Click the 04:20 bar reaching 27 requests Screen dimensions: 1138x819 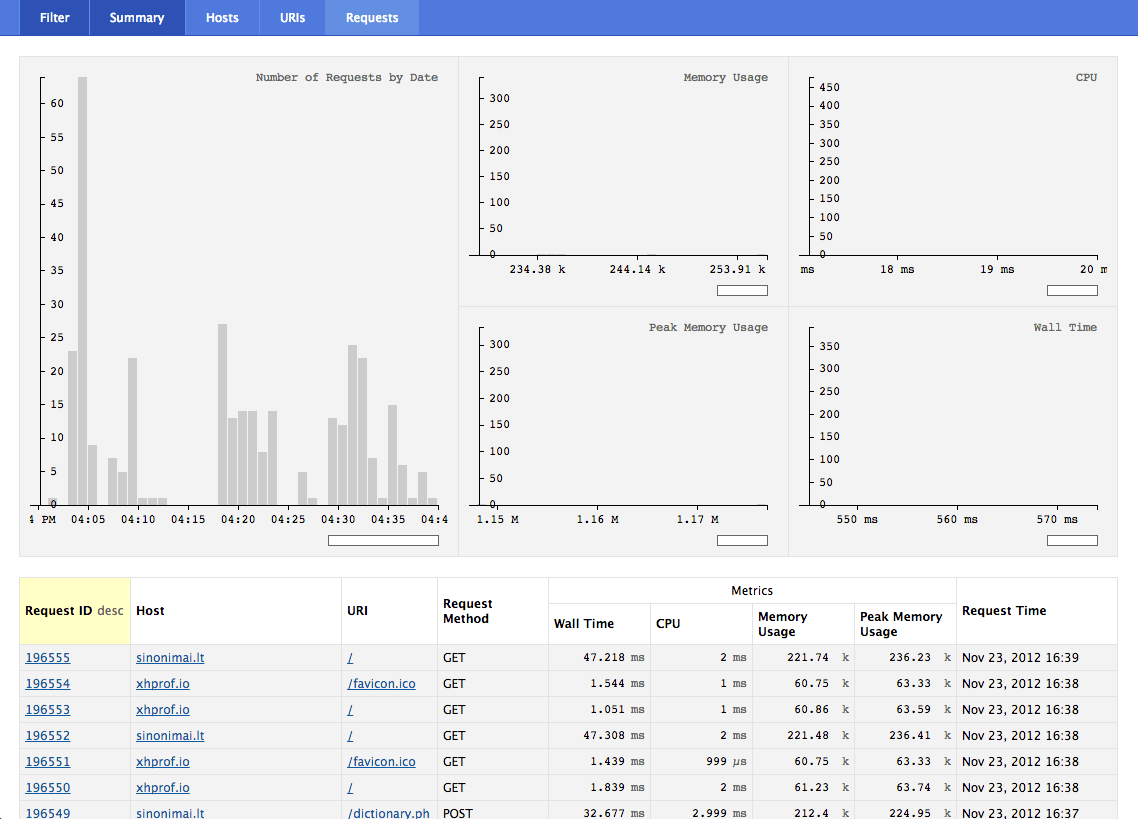coord(223,415)
